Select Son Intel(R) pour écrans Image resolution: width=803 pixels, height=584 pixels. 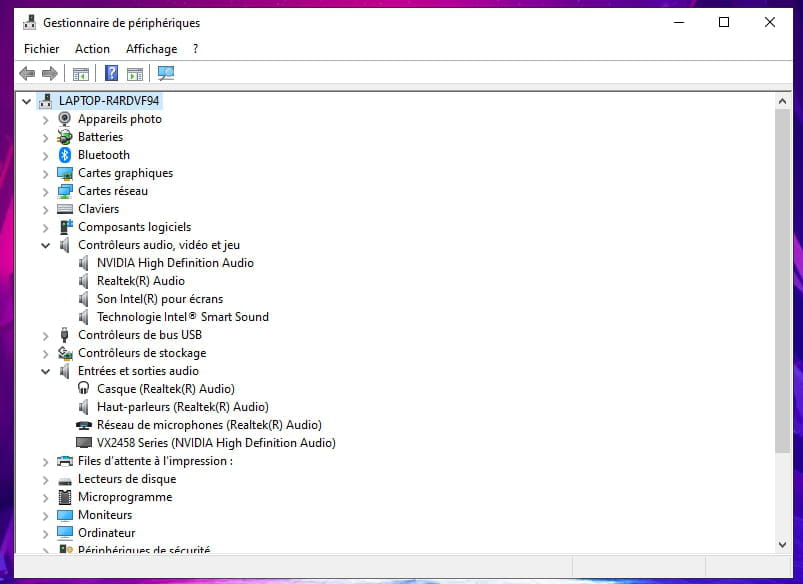[x=160, y=299]
